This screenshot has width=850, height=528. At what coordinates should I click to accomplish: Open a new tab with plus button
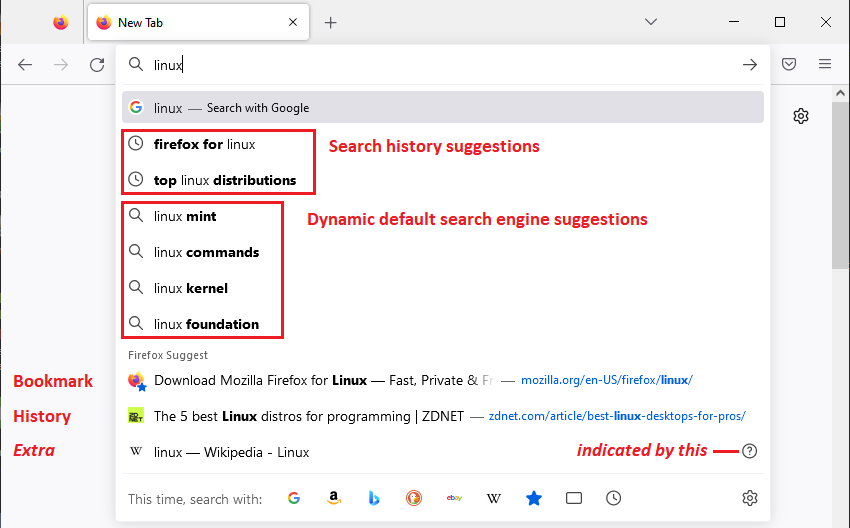(x=331, y=23)
